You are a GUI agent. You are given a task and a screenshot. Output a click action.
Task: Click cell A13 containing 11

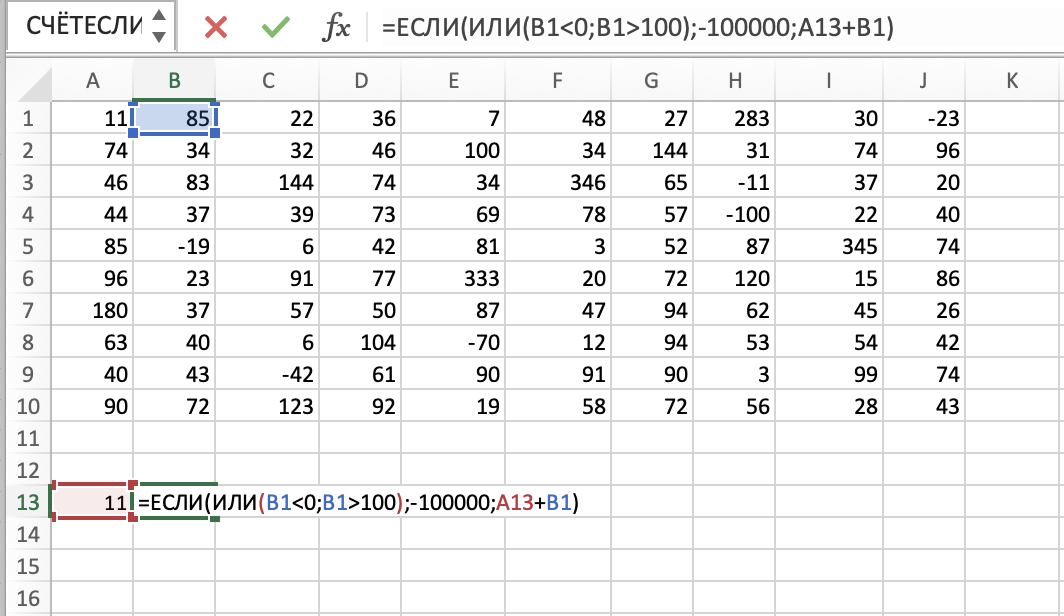[92, 502]
